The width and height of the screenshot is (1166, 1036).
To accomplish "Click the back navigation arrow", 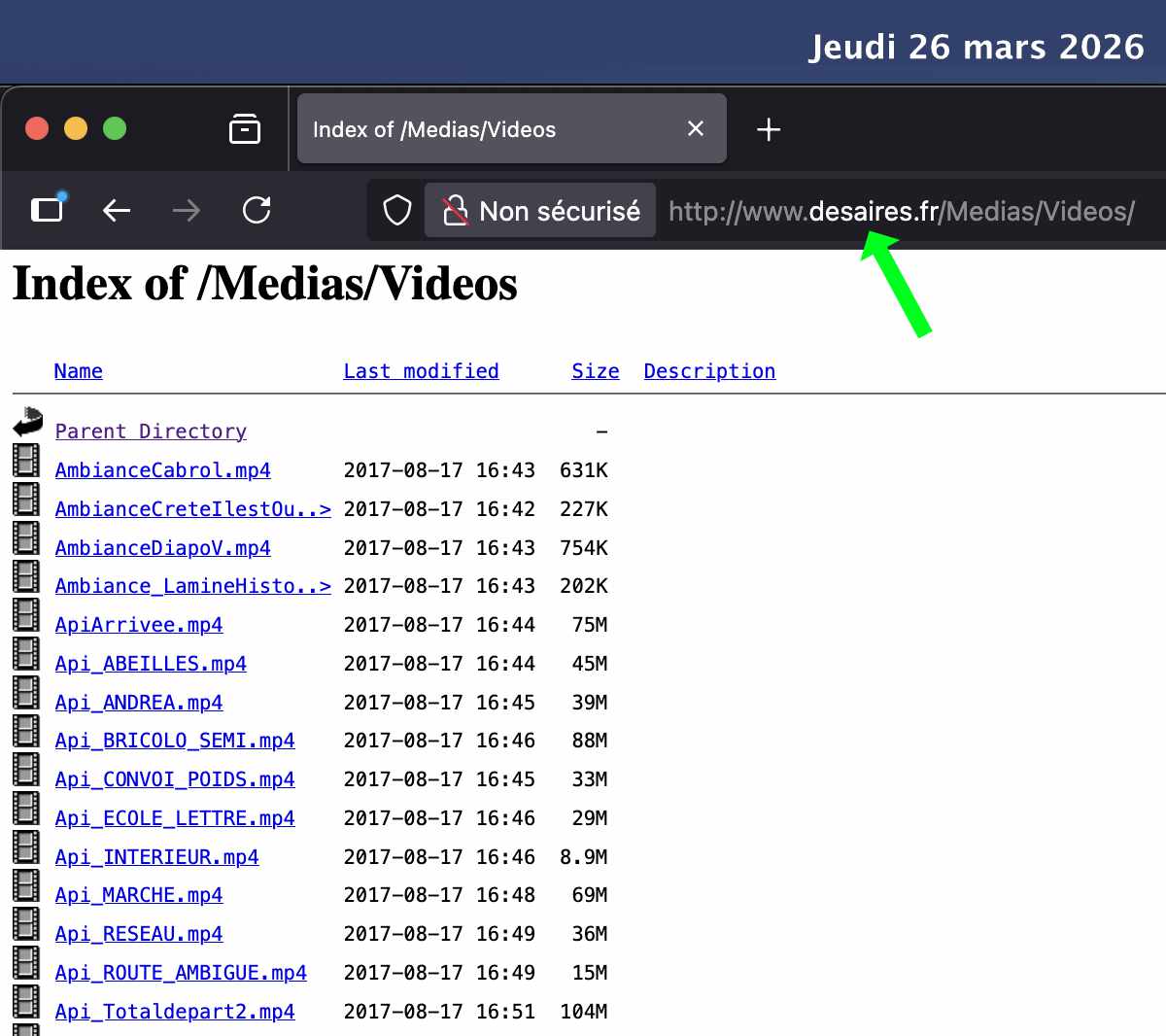I will point(117,211).
